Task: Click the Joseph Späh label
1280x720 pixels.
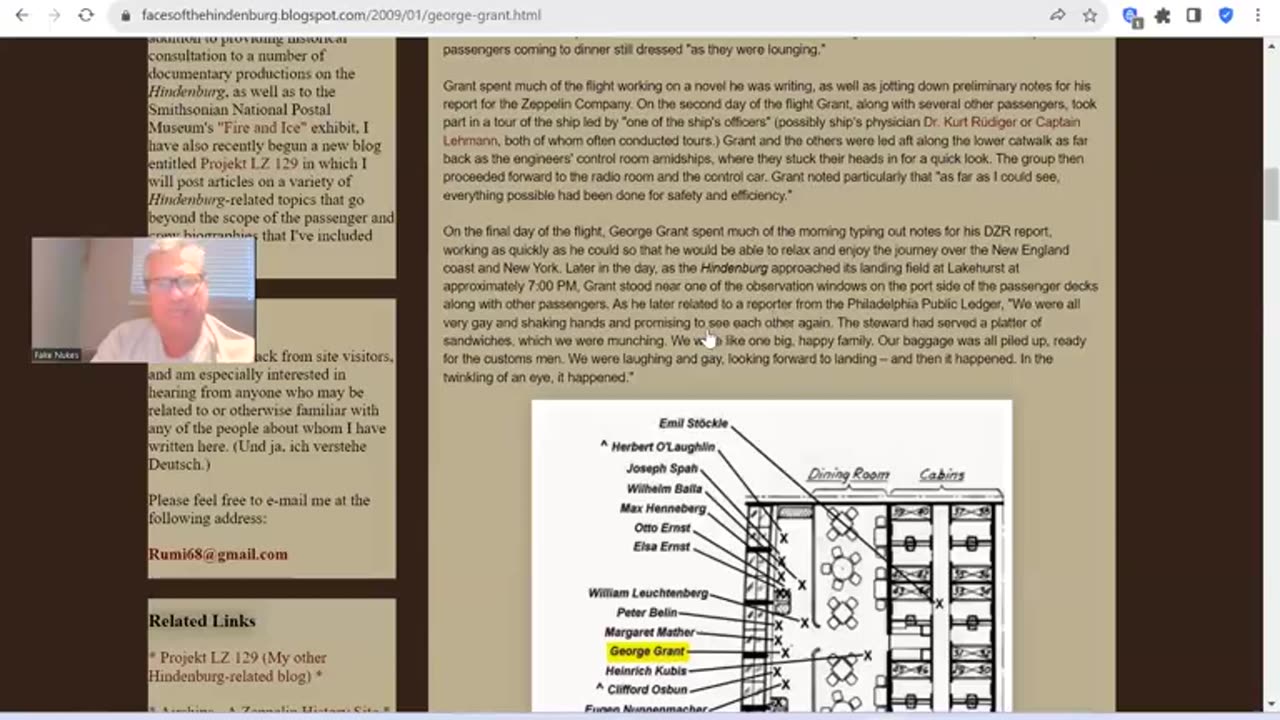Action: coord(661,468)
